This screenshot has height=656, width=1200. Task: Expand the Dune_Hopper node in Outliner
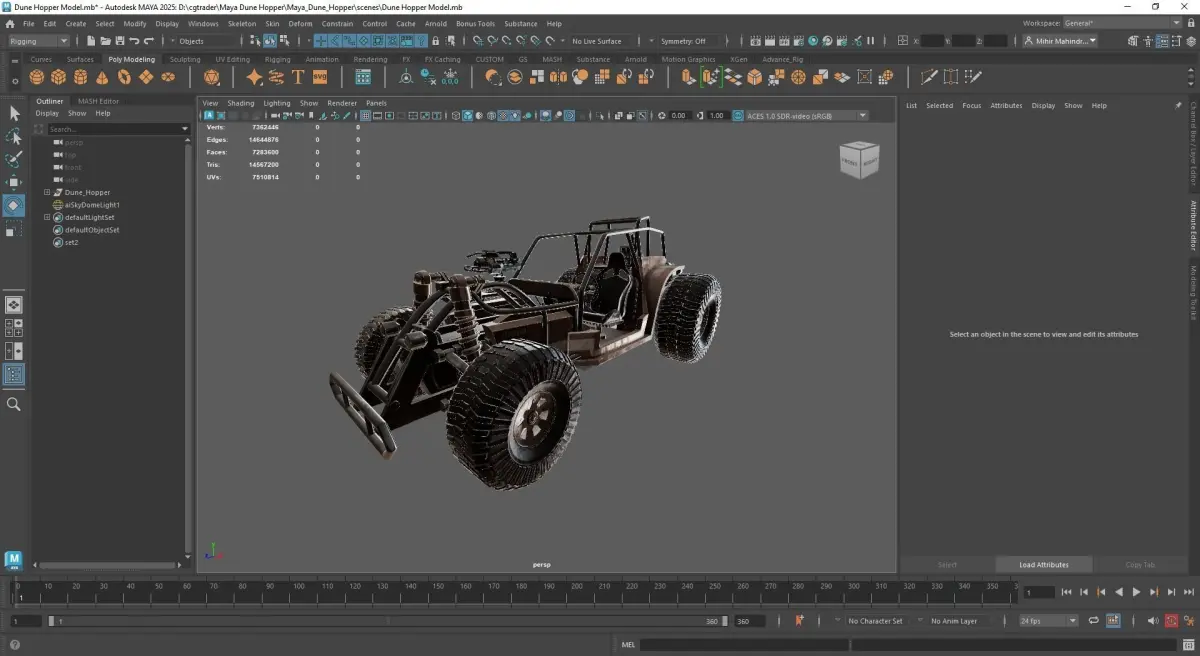[x=47, y=192]
